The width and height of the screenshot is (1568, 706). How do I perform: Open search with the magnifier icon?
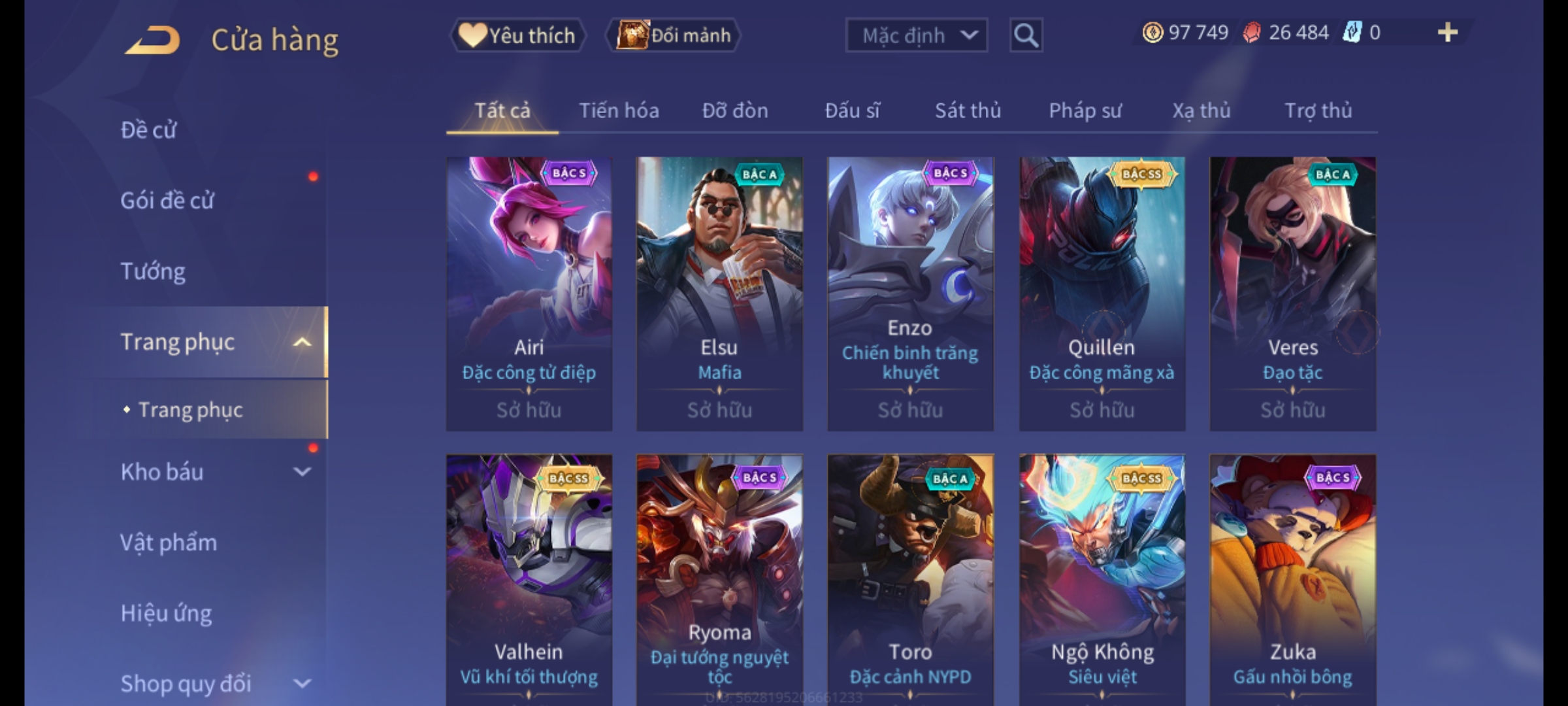[1026, 35]
